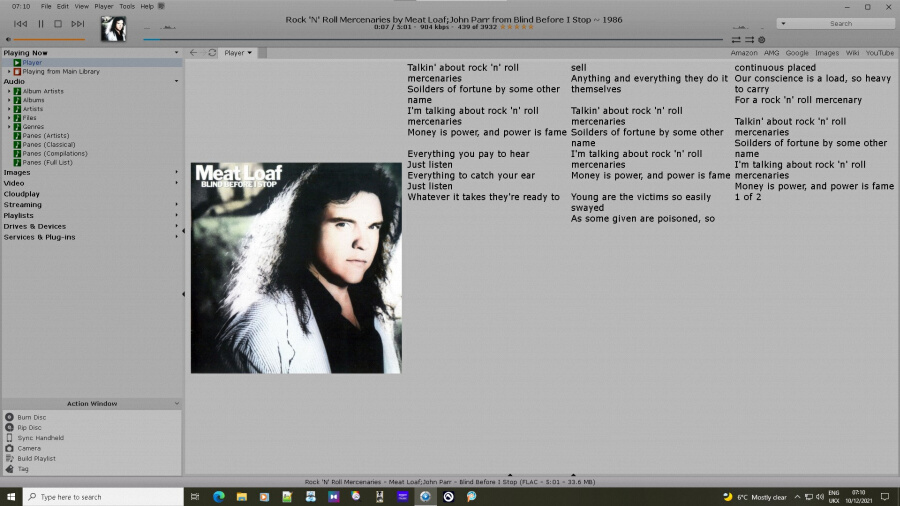
Task: Toggle repeat playback mode
Action: point(736,40)
